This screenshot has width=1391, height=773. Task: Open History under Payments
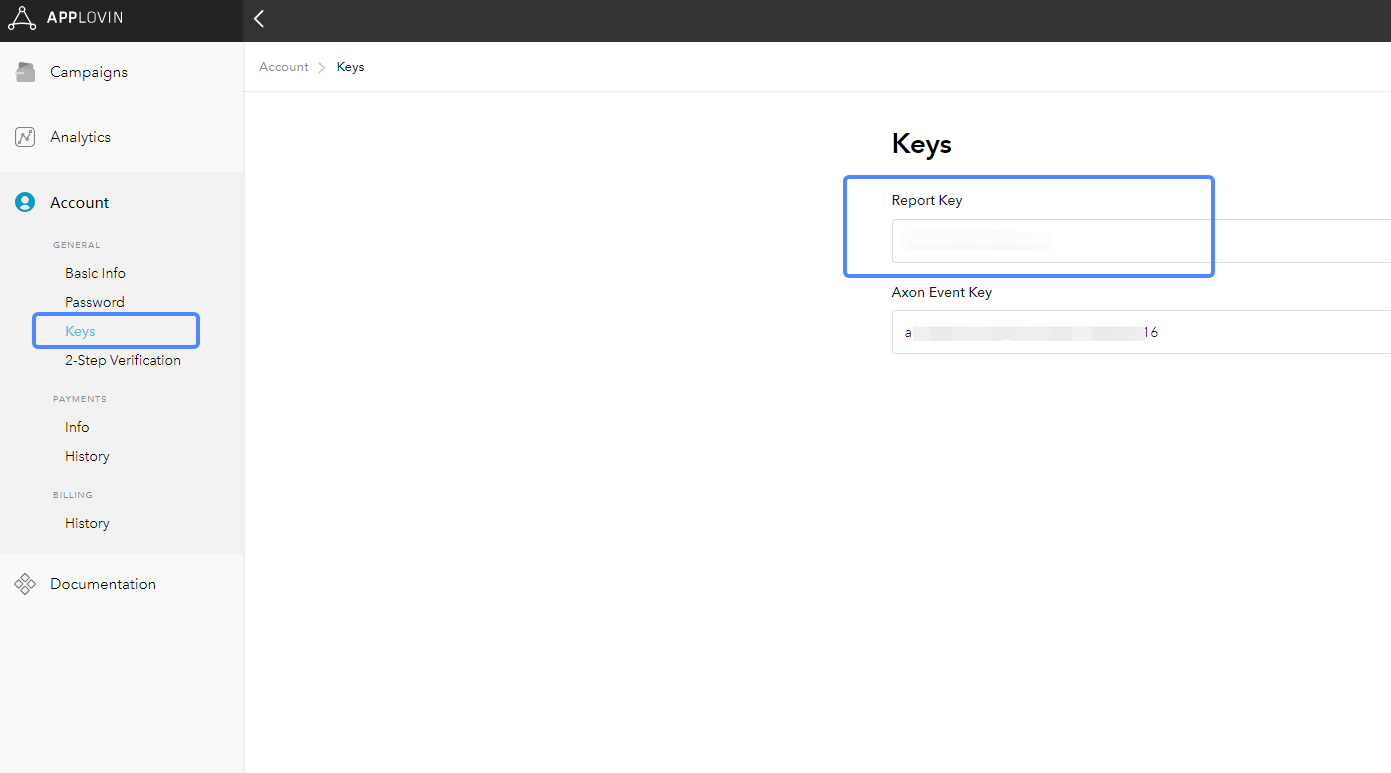tap(87, 455)
